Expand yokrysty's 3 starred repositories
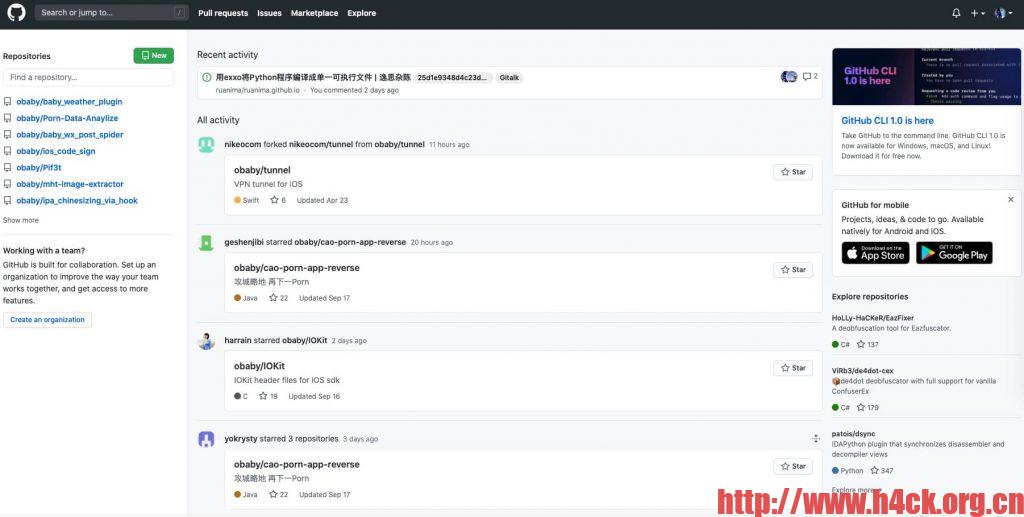 pyautogui.click(x=816, y=439)
